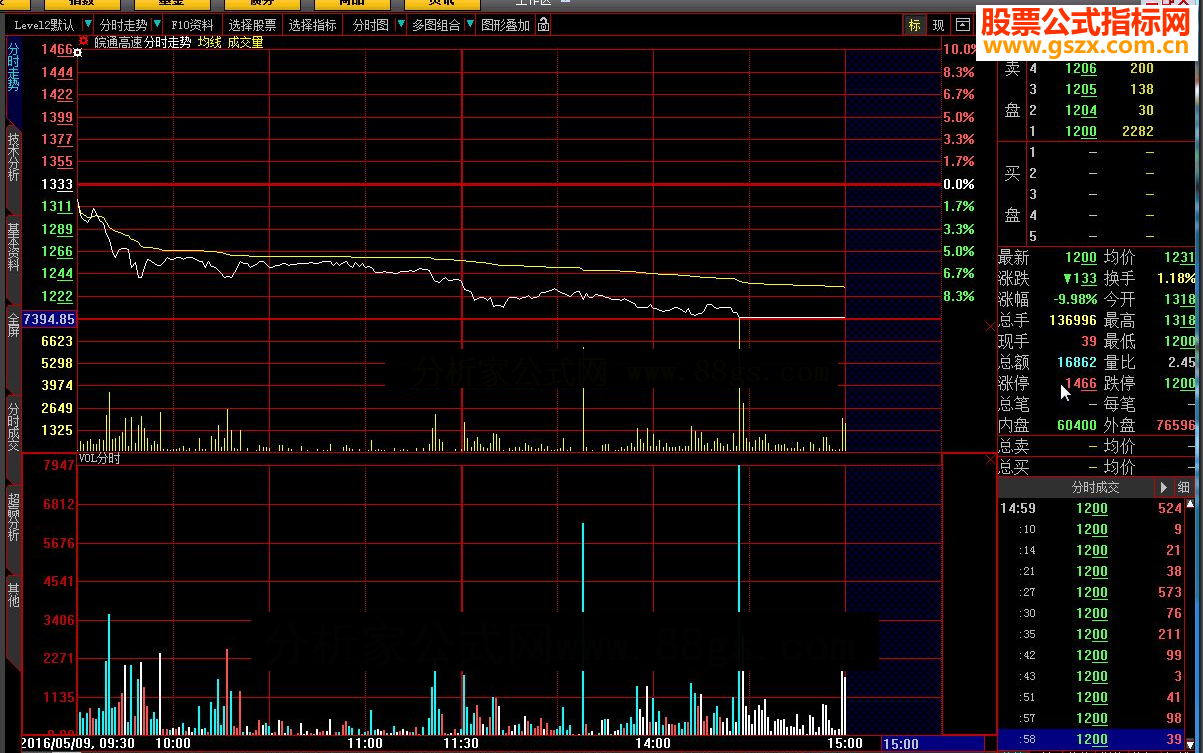Select the 超赢分析 side tab
This screenshot has width=1203, height=753.
pos(13,517)
